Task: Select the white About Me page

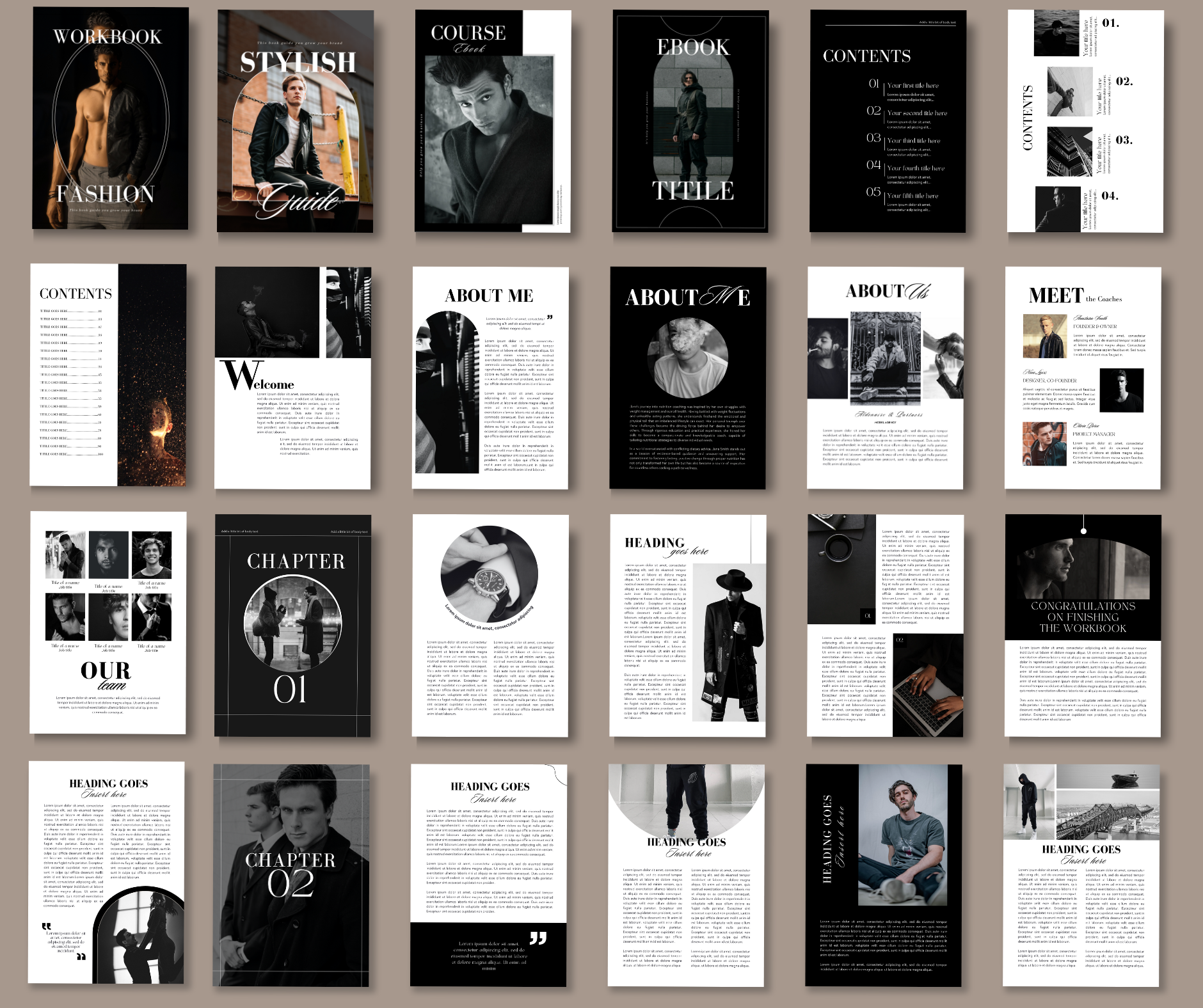Action: click(x=490, y=378)
